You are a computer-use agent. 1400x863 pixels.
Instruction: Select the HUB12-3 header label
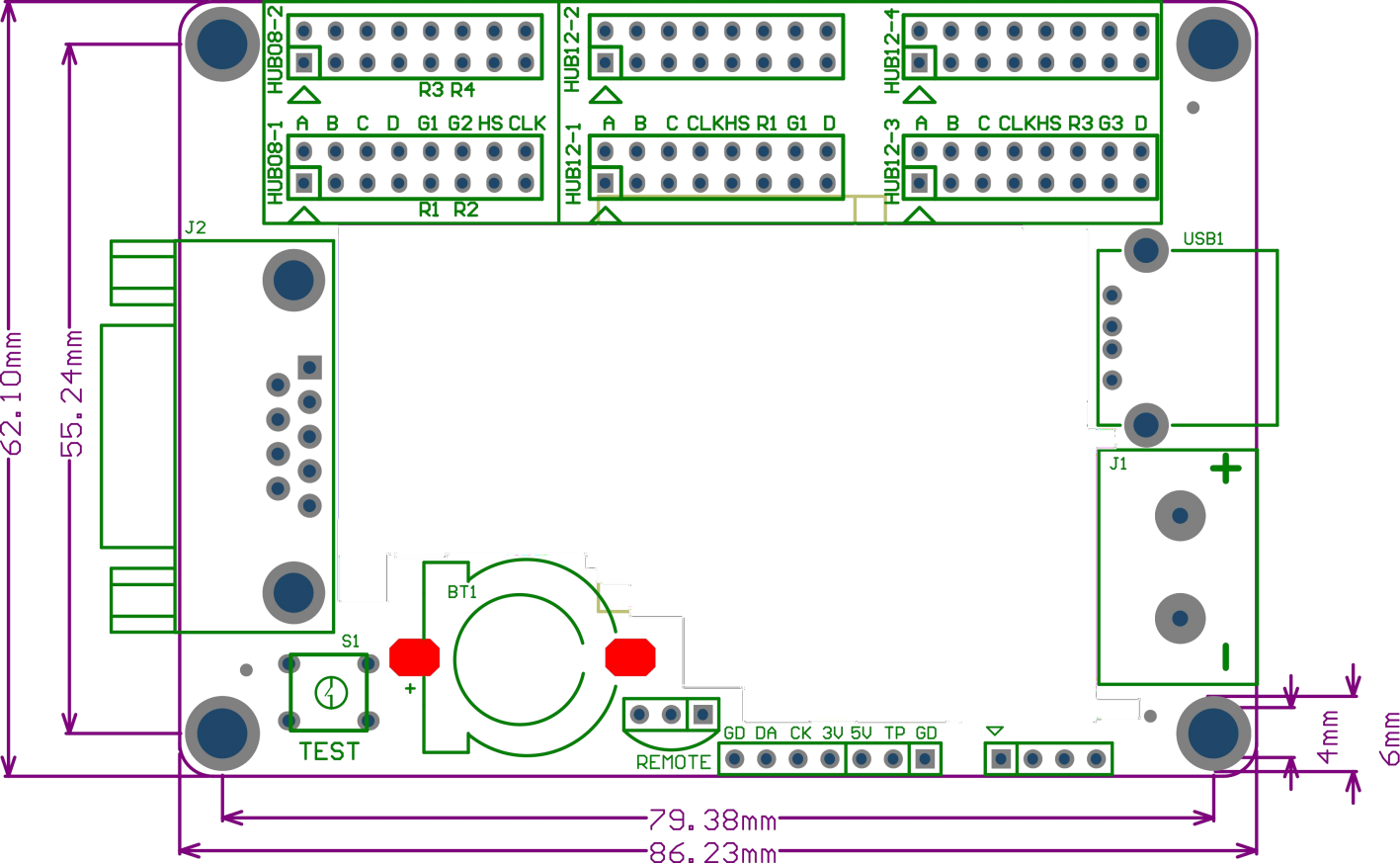(x=892, y=161)
